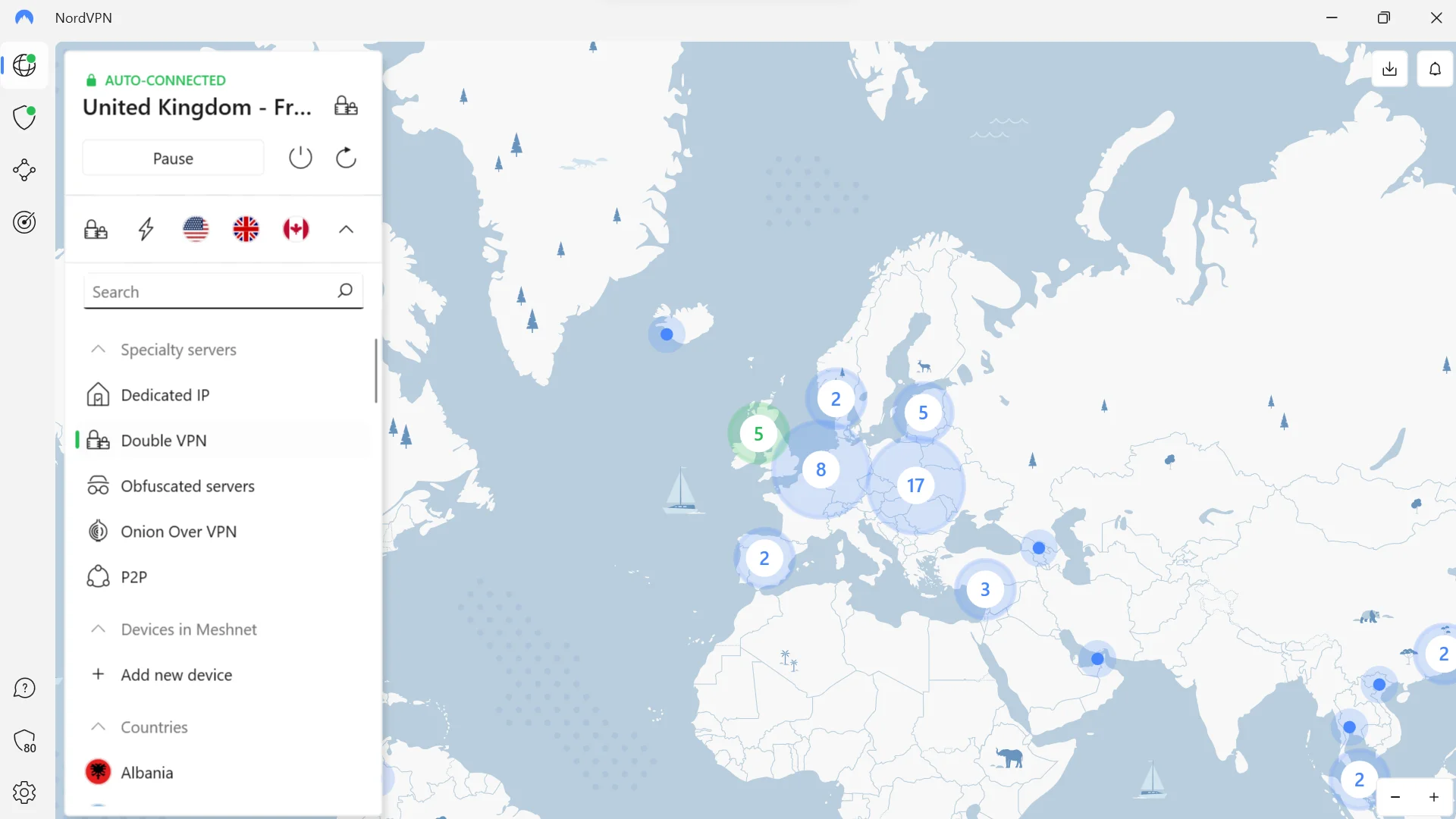Click the Disconnect power icon
1456x819 pixels.
pyautogui.click(x=300, y=158)
